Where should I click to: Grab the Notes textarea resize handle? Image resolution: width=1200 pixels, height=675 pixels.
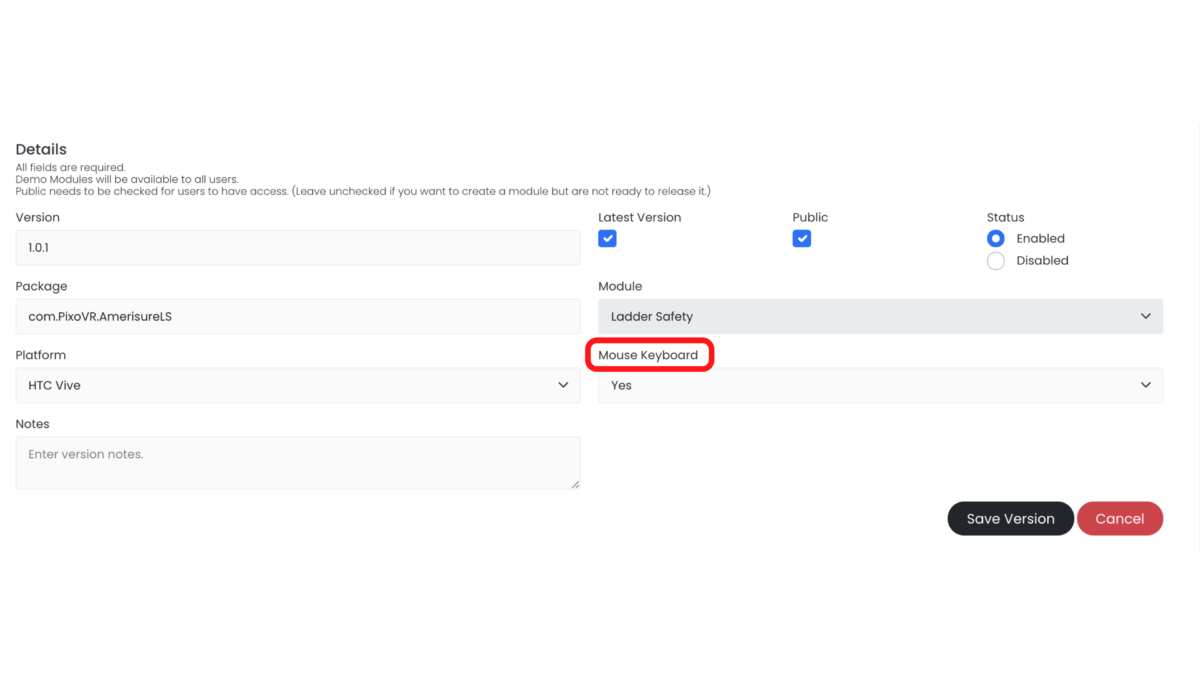575,485
